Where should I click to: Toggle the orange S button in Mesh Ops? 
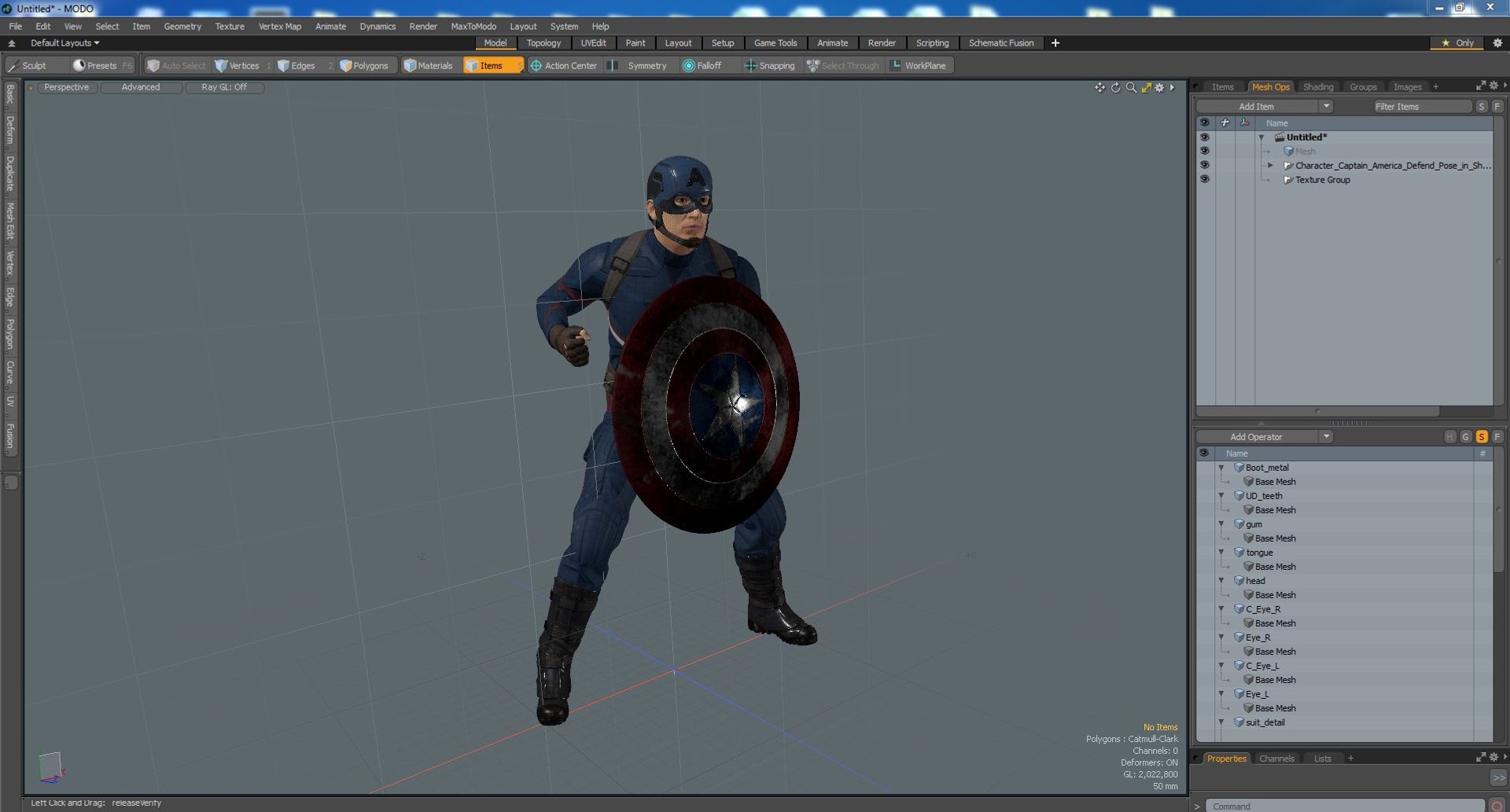point(1482,437)
